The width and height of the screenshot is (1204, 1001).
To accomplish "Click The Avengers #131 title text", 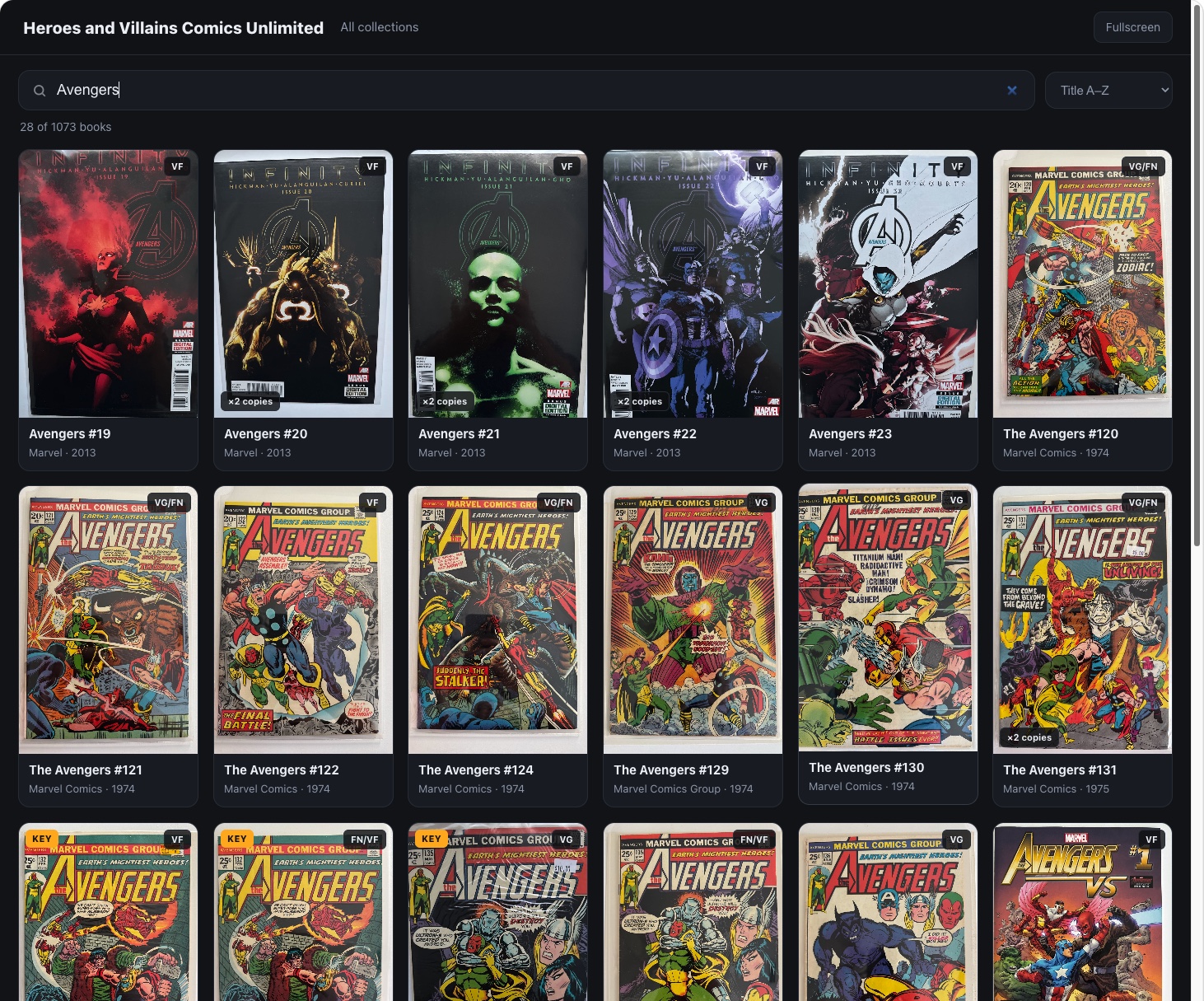I will click(x=1060, y=770).
